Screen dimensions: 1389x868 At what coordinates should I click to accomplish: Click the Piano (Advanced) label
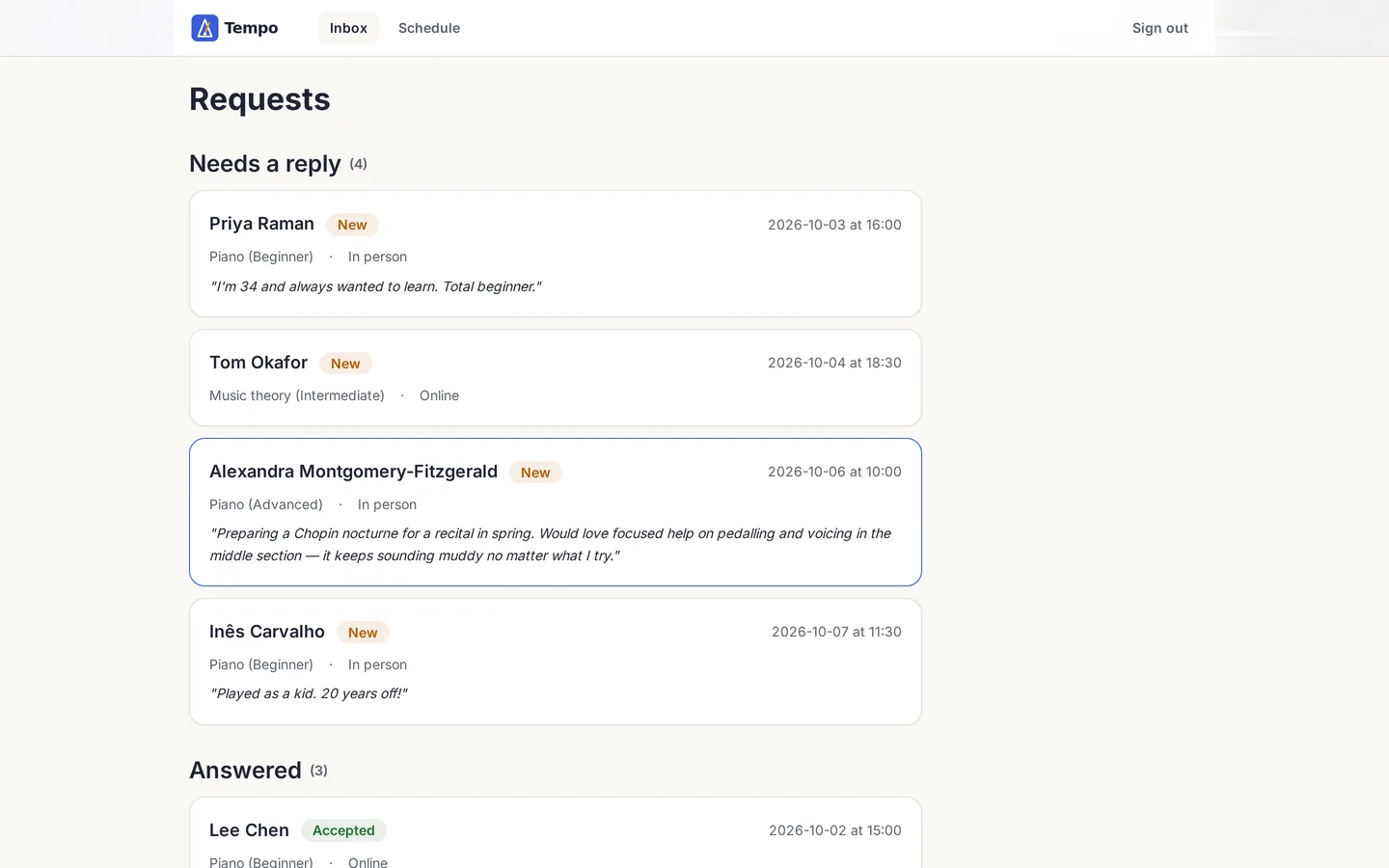266,504
